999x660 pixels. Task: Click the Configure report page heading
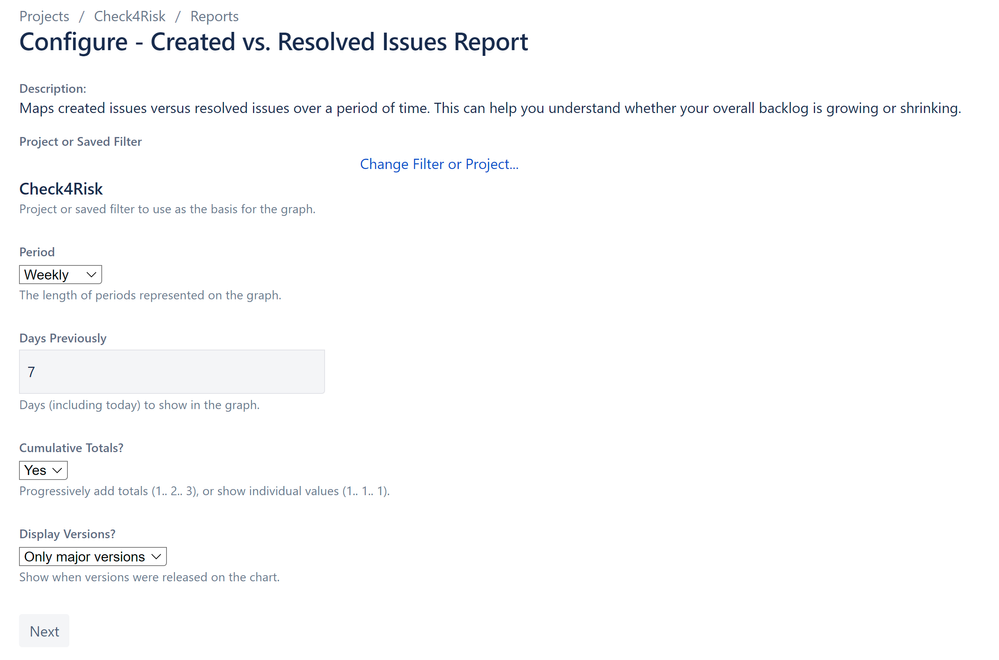273,42
